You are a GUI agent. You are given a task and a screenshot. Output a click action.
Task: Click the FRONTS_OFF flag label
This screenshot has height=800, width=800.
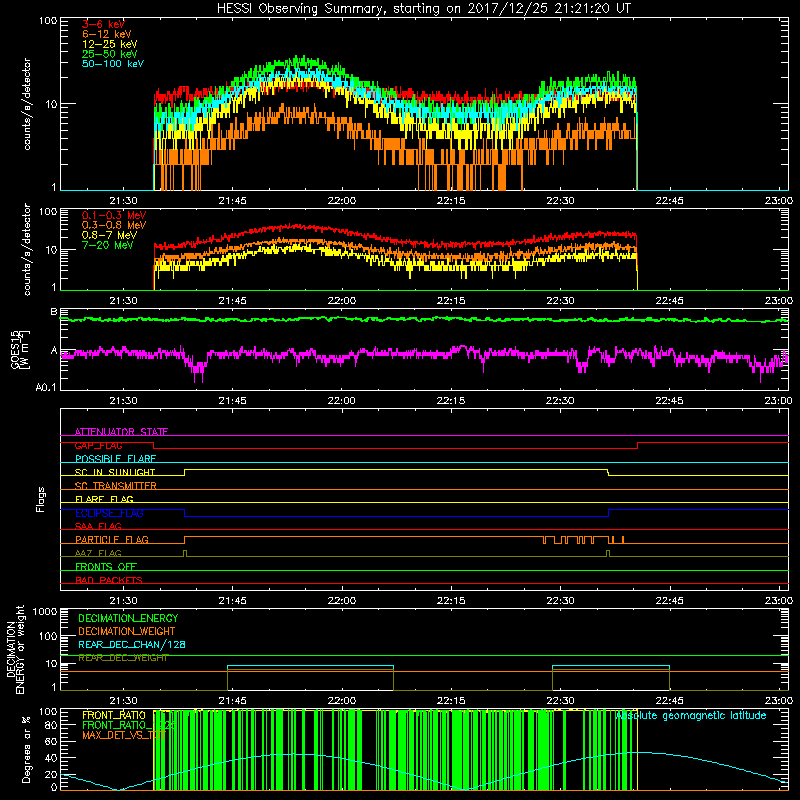click(106, 567)
